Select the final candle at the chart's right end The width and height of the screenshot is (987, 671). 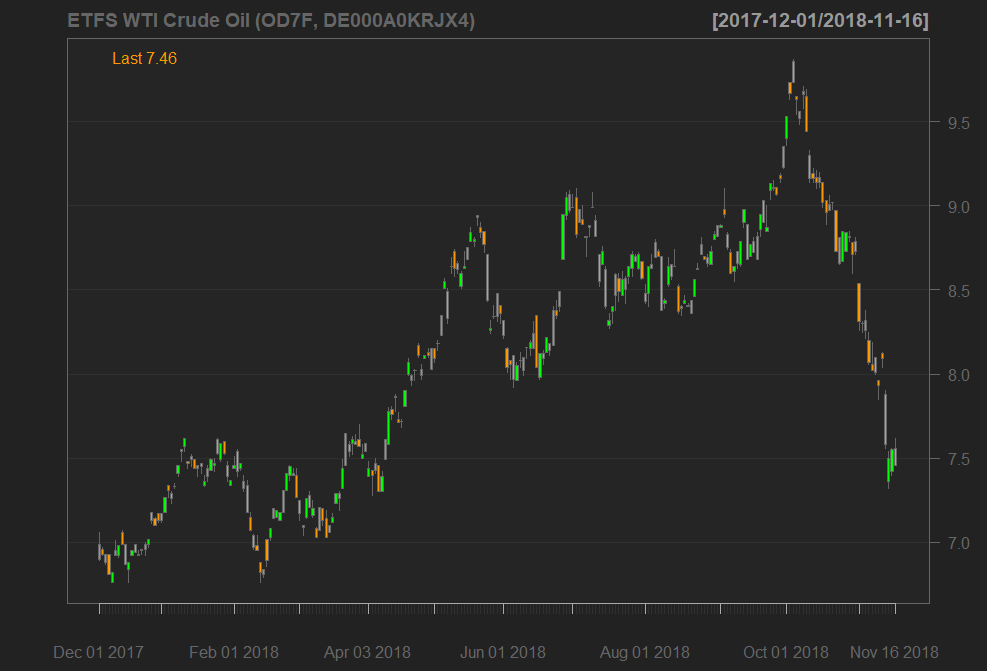(x=895, y=455)
